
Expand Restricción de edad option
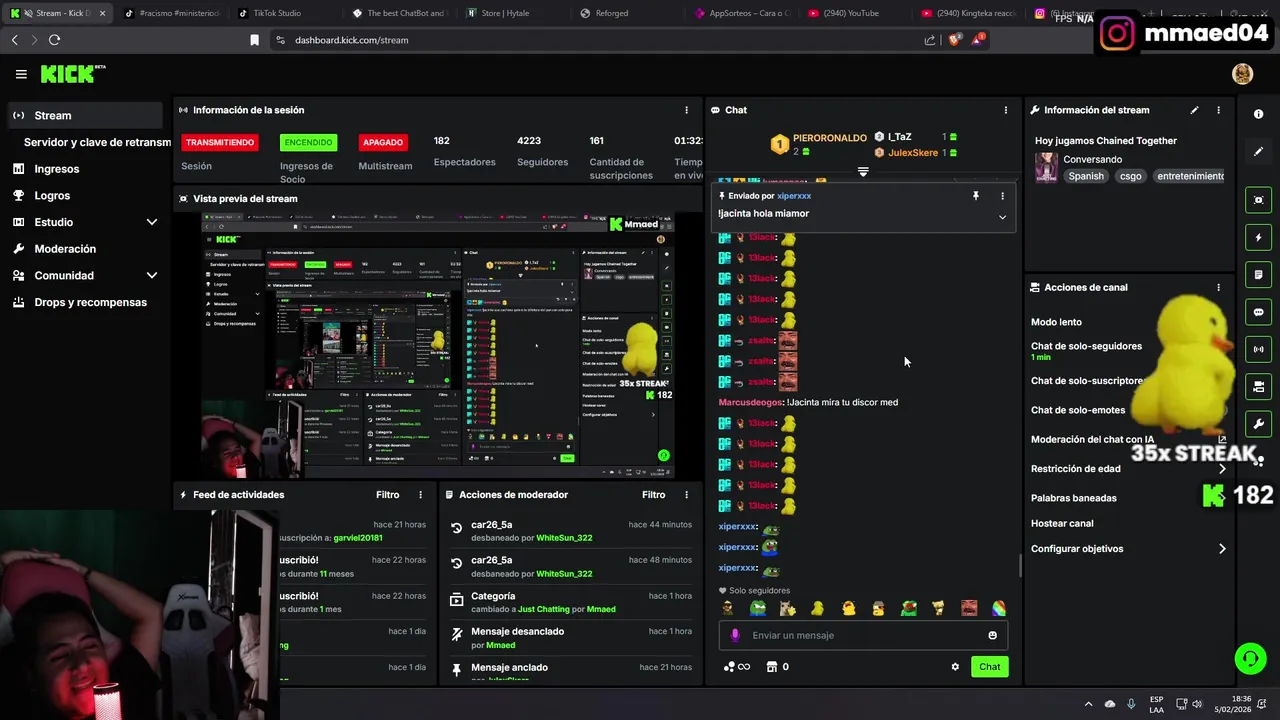pyautogui.click(x=1222, y=468)
